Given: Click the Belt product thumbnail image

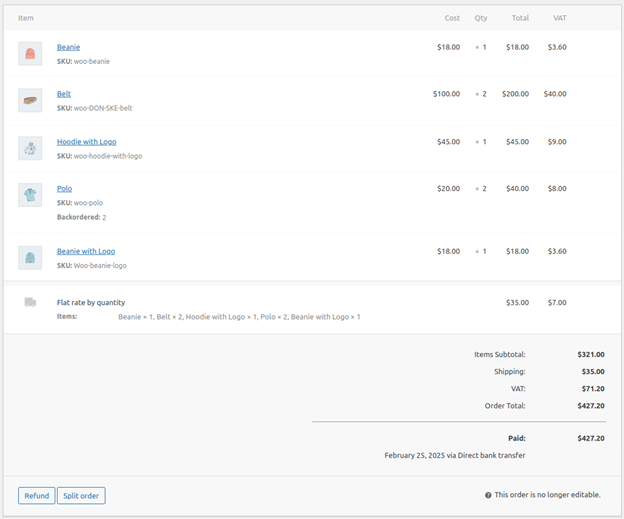Looking at the screenshot, I should point(30,100).
